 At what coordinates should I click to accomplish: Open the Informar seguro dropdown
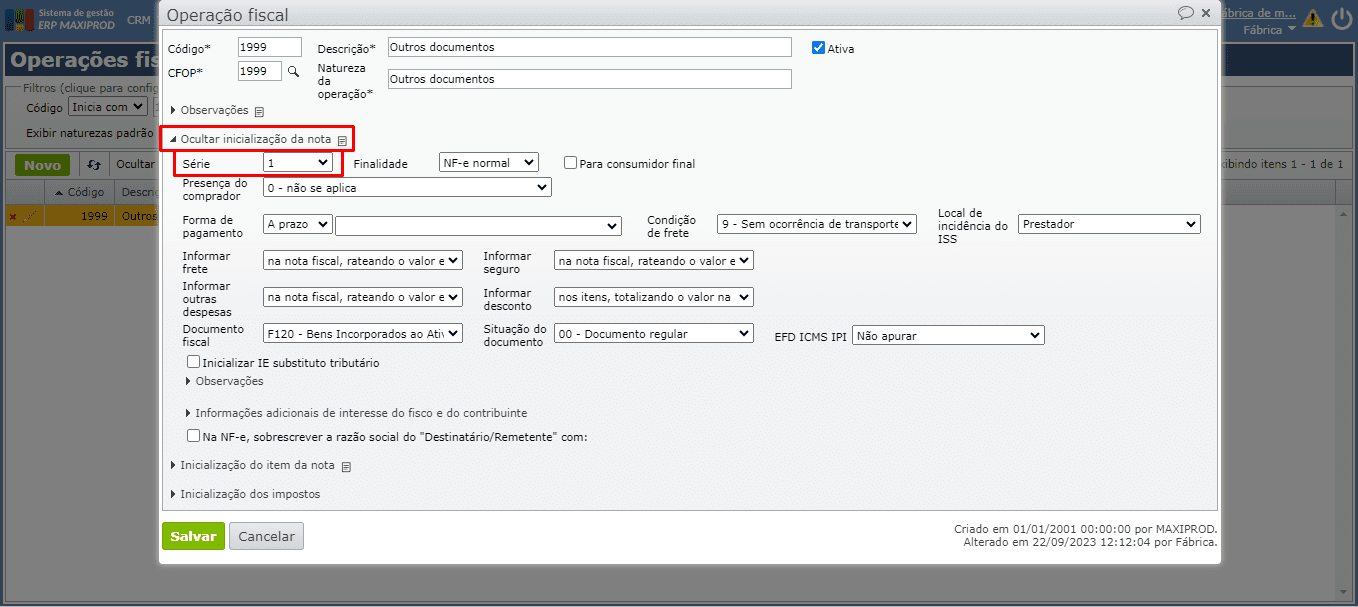pos(653,260)
